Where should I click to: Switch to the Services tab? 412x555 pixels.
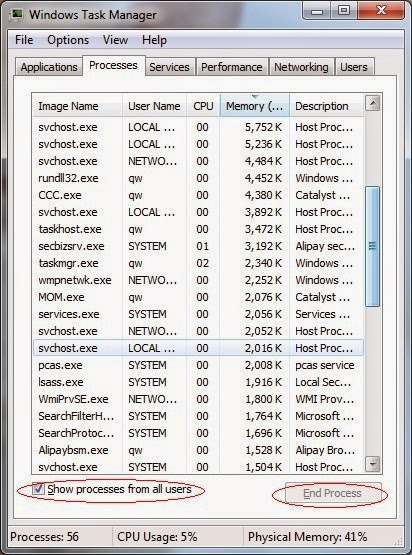tap(169, 67)
